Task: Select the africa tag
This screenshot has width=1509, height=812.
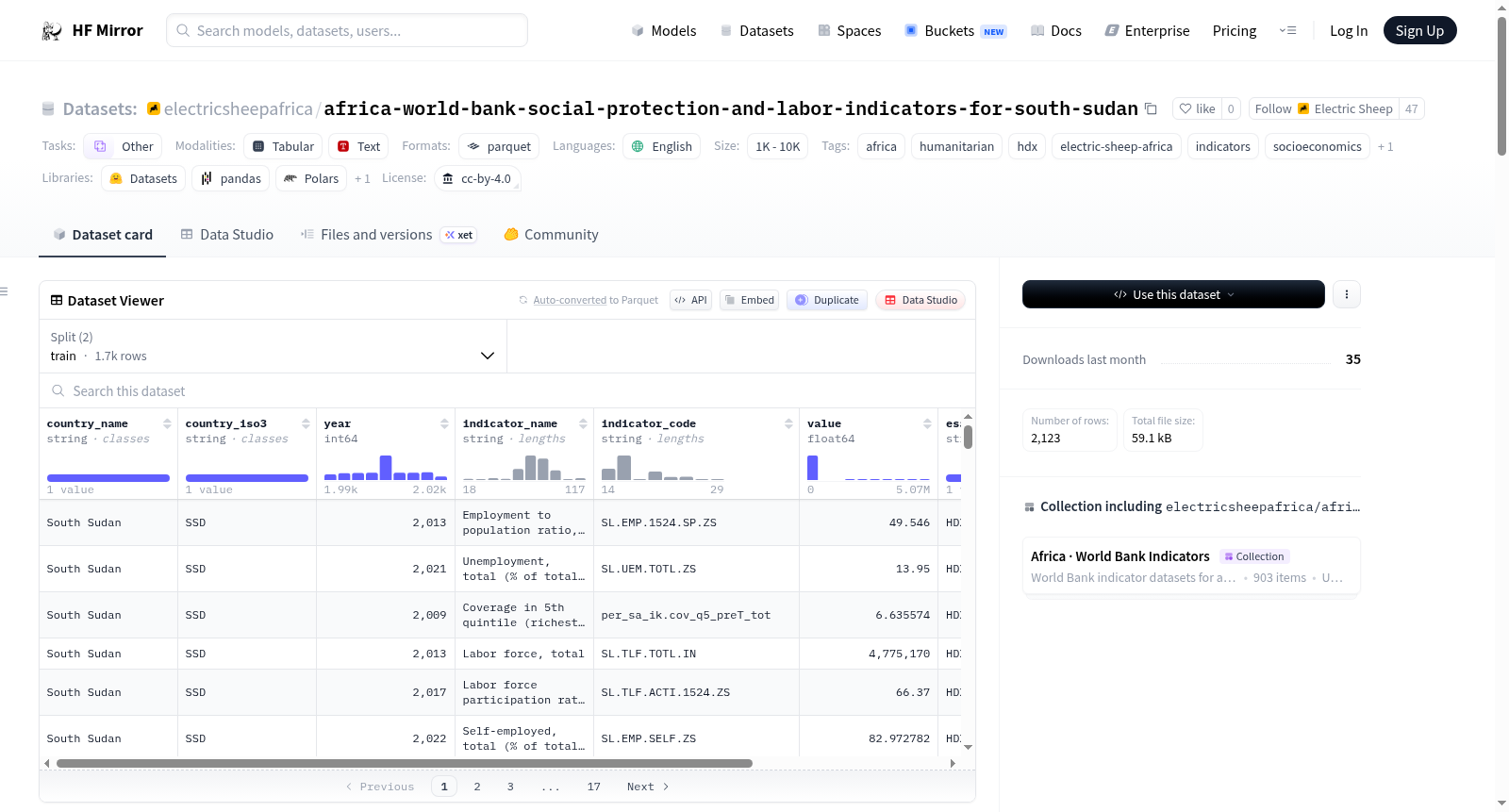Action: coord(881,146)
